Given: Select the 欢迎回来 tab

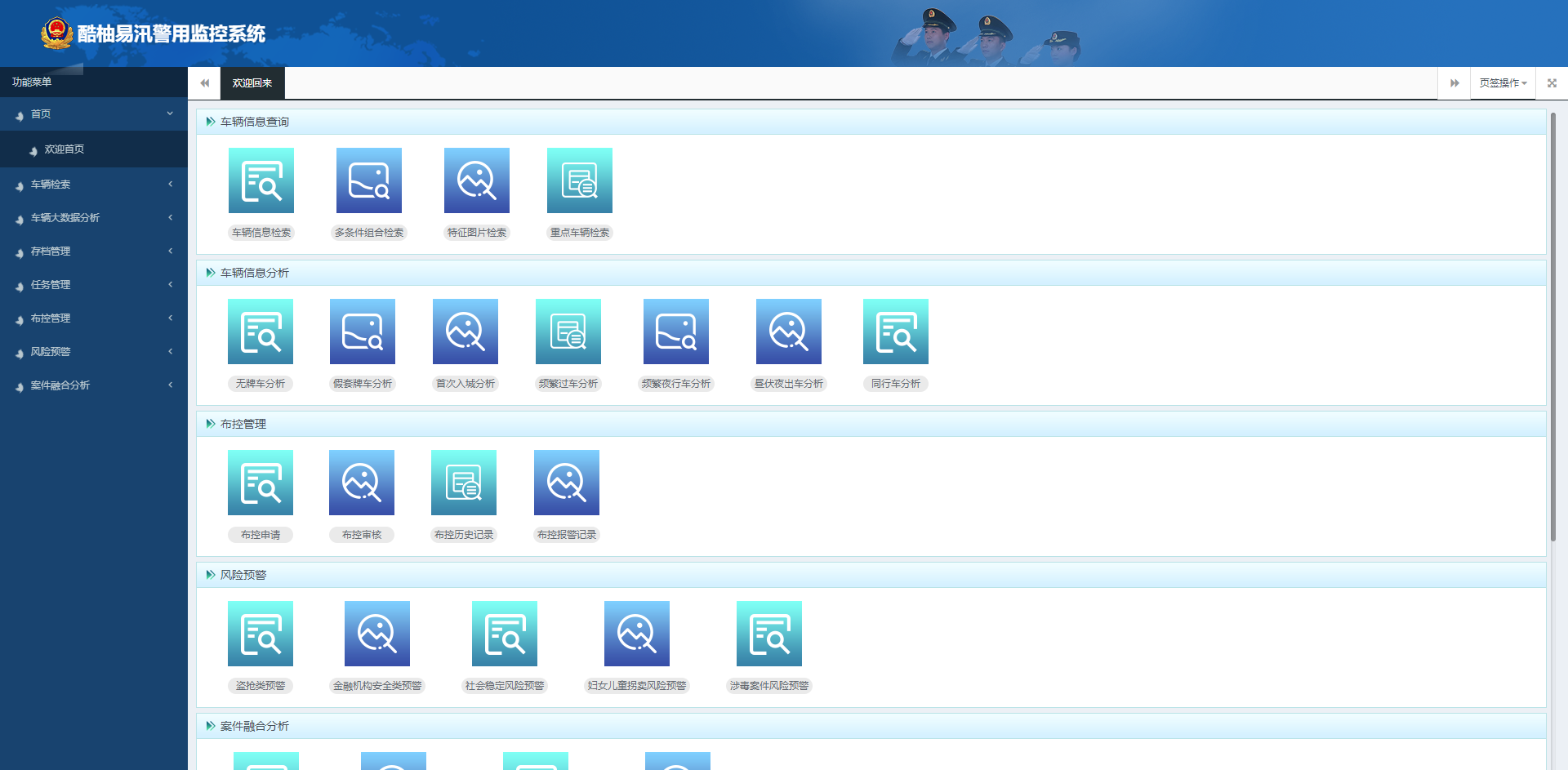Looking at the screenshot, I should [252, 83].
